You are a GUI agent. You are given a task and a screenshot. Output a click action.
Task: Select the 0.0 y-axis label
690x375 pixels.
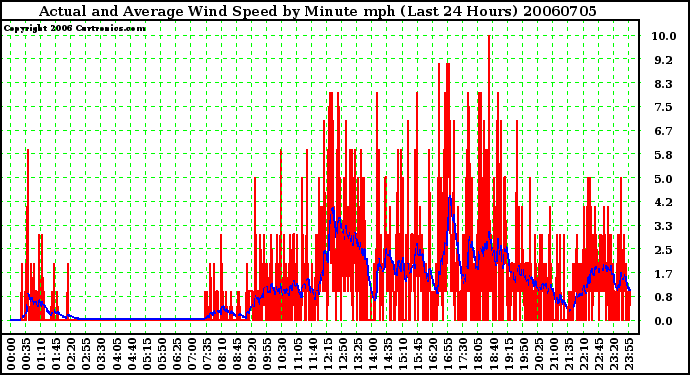click(664, 321)
